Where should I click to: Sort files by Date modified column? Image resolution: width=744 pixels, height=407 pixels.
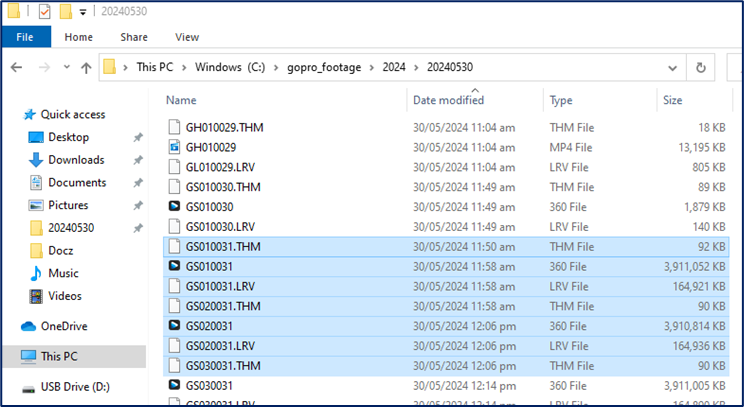pyautogui.click(x=448, y=100)
